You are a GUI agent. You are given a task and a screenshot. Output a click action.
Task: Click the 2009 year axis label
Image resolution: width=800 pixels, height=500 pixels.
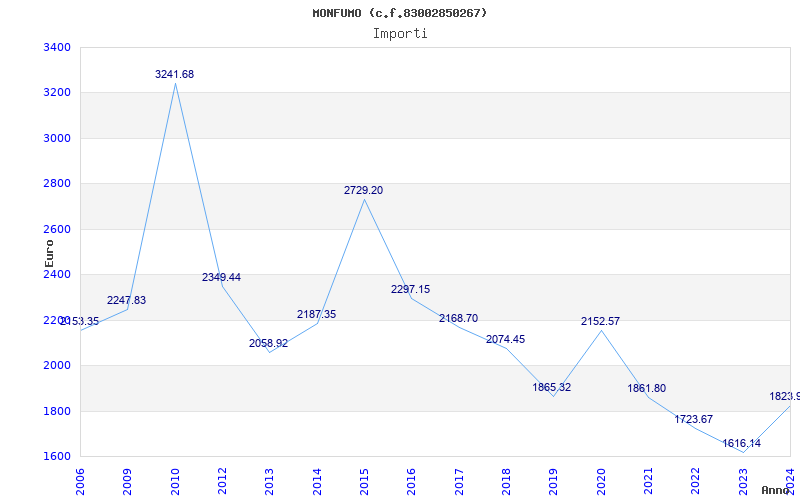[x=128, y=481]
